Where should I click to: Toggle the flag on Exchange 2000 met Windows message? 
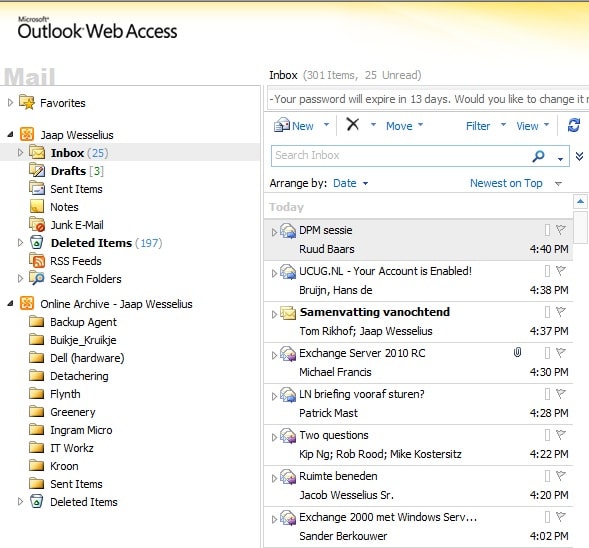click(561, 517)
